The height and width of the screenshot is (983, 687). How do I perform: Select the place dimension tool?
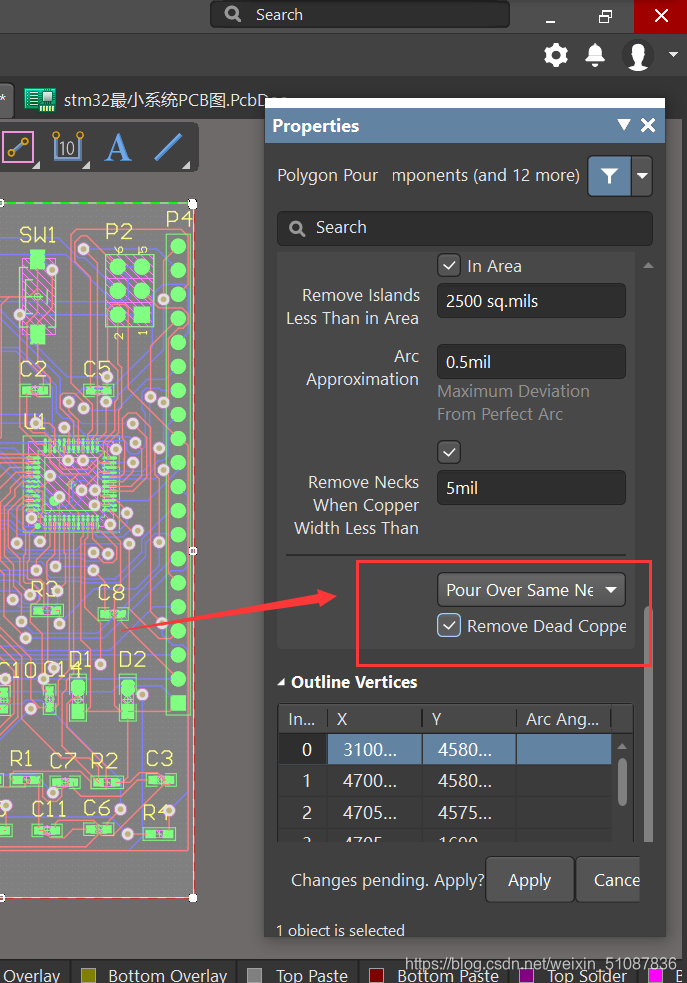68,148
